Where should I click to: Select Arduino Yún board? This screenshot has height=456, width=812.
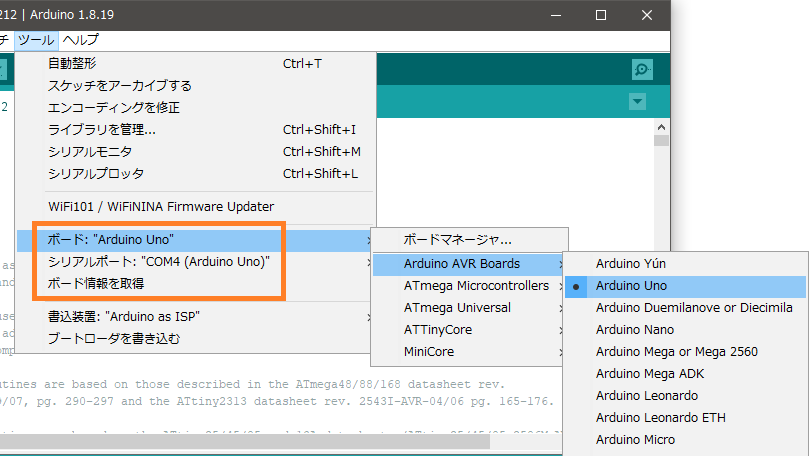(686, 264)
